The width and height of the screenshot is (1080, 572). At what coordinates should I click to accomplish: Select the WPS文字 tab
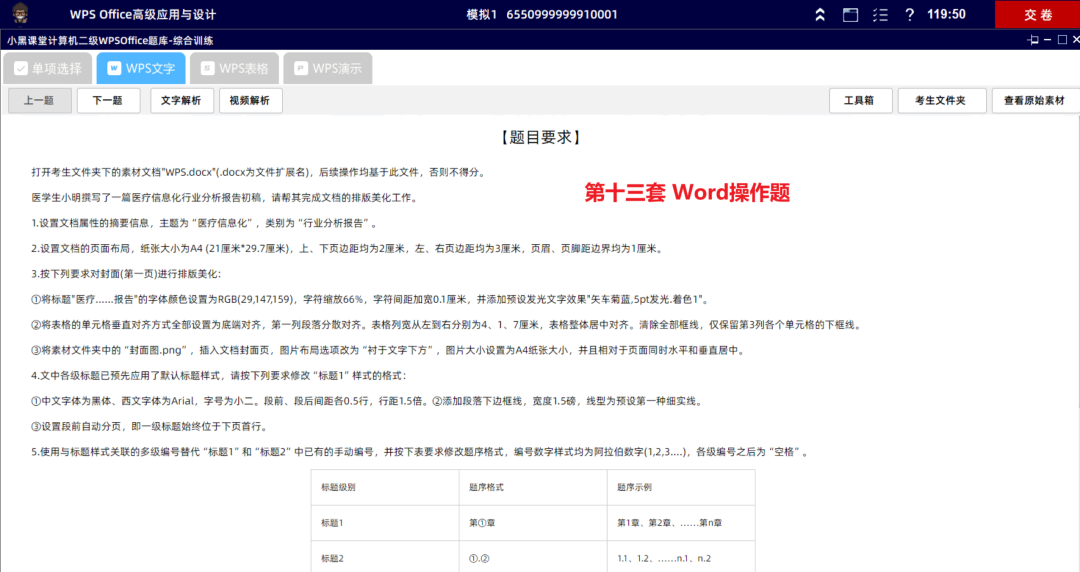point(141,68)
